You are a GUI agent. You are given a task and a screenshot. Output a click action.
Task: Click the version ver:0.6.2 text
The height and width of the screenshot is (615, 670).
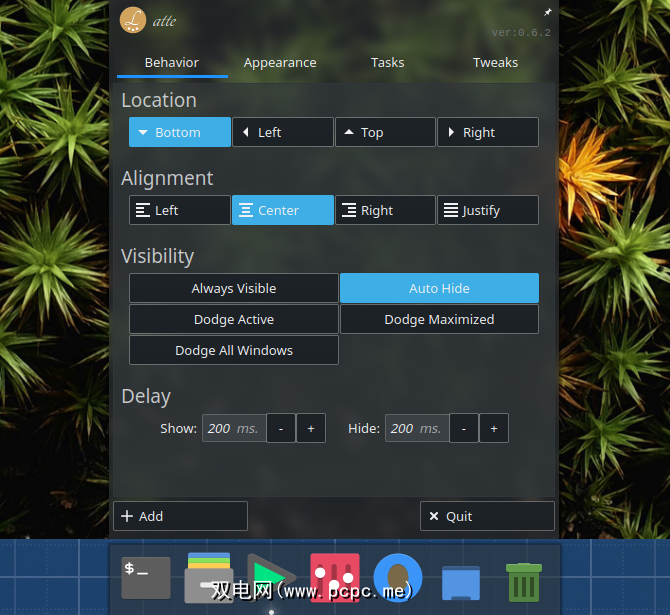521,32
